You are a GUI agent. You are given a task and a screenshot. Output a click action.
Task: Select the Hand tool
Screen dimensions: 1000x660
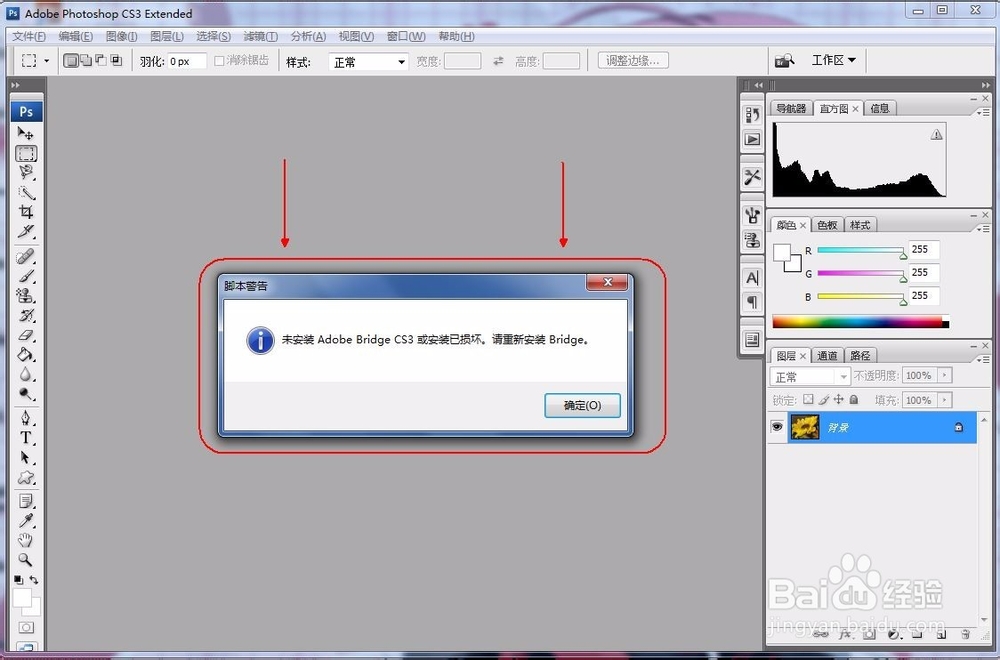pyautogui.click(x=26, y=541)
